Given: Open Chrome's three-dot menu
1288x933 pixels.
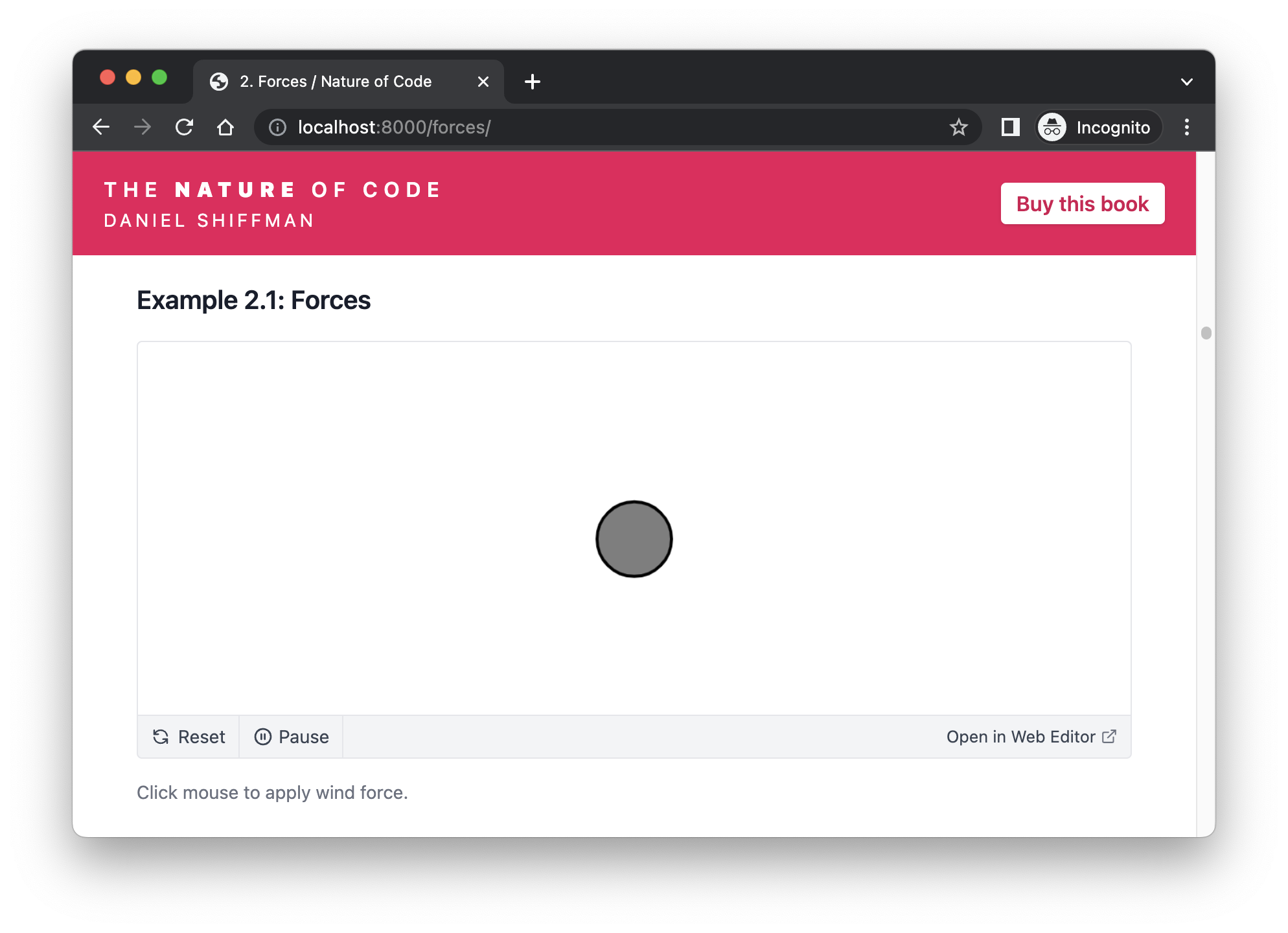Looking at the screenshot, I should click(x=1187, y=127).
